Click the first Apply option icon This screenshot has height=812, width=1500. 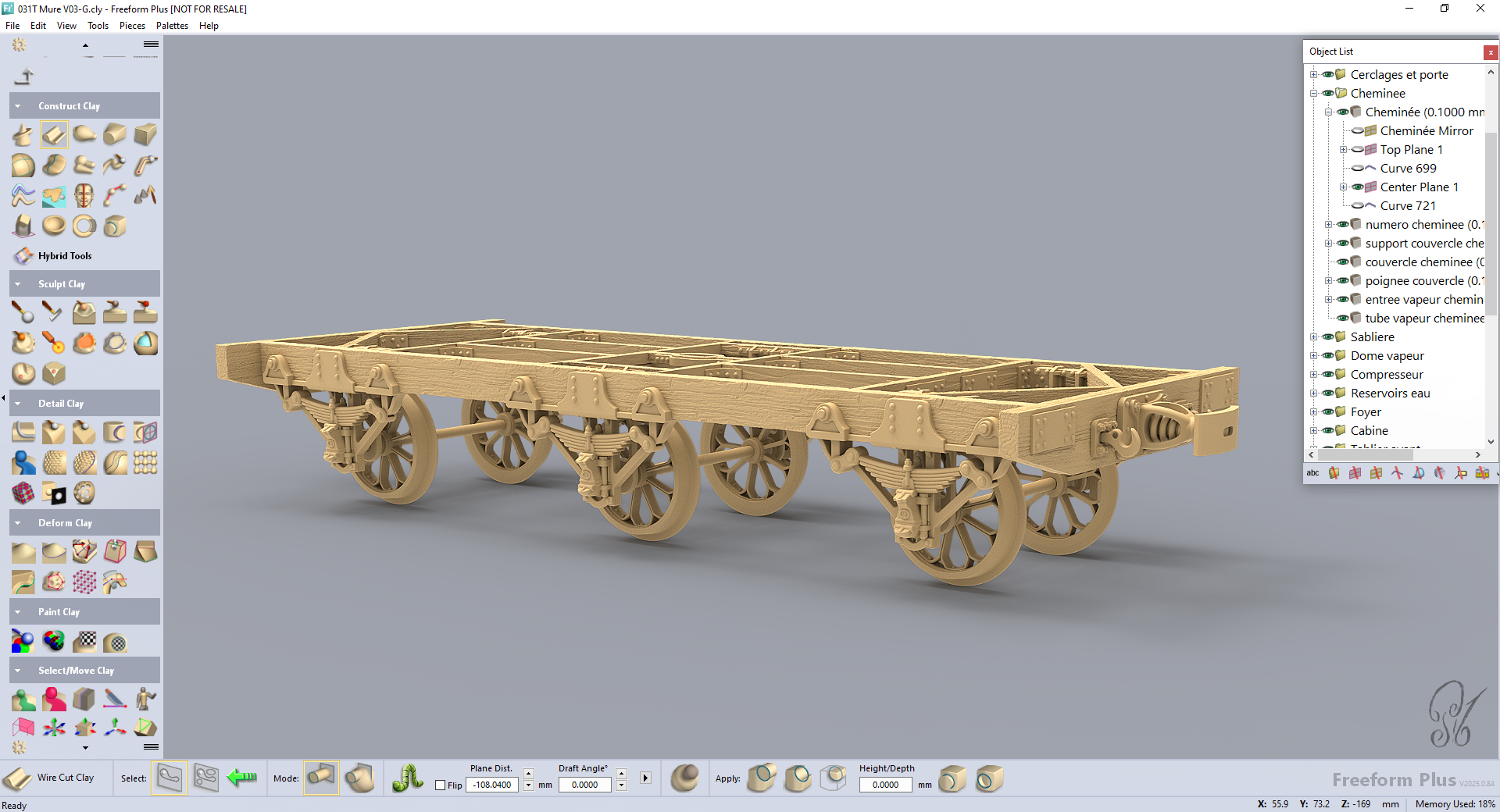click(762, 778)
